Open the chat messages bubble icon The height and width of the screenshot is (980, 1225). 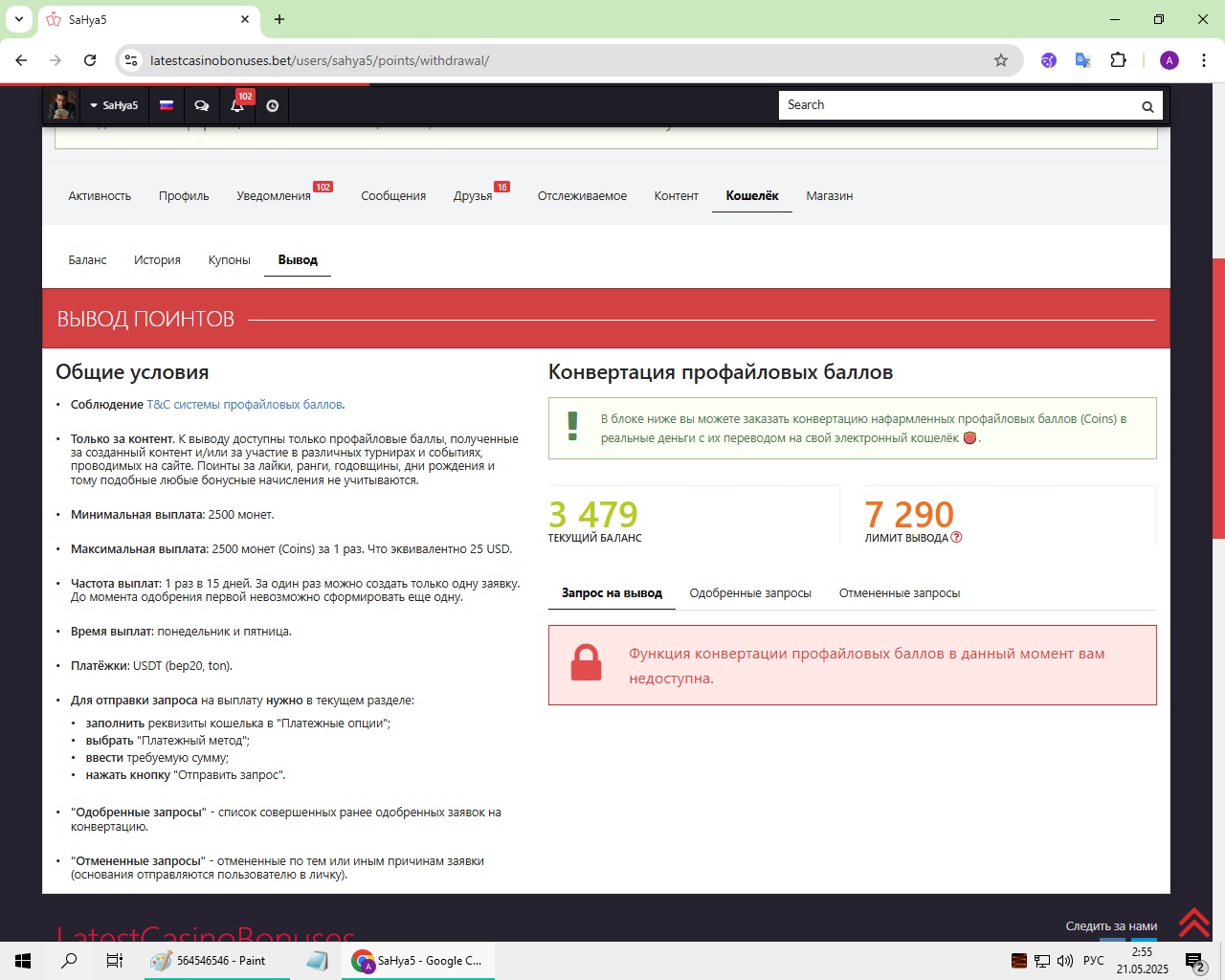coord(202,106)
